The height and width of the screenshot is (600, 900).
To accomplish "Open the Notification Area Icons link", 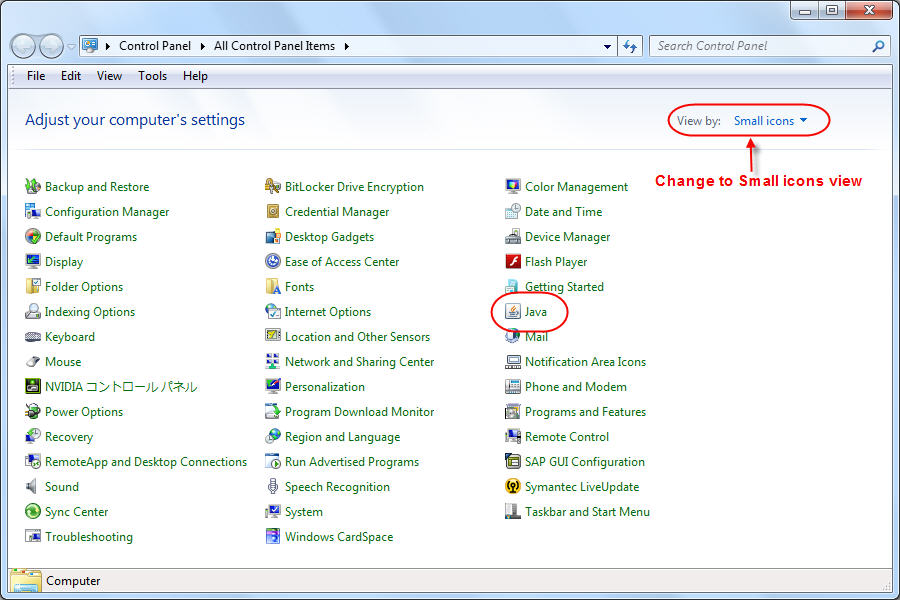I will coord(585,362).
